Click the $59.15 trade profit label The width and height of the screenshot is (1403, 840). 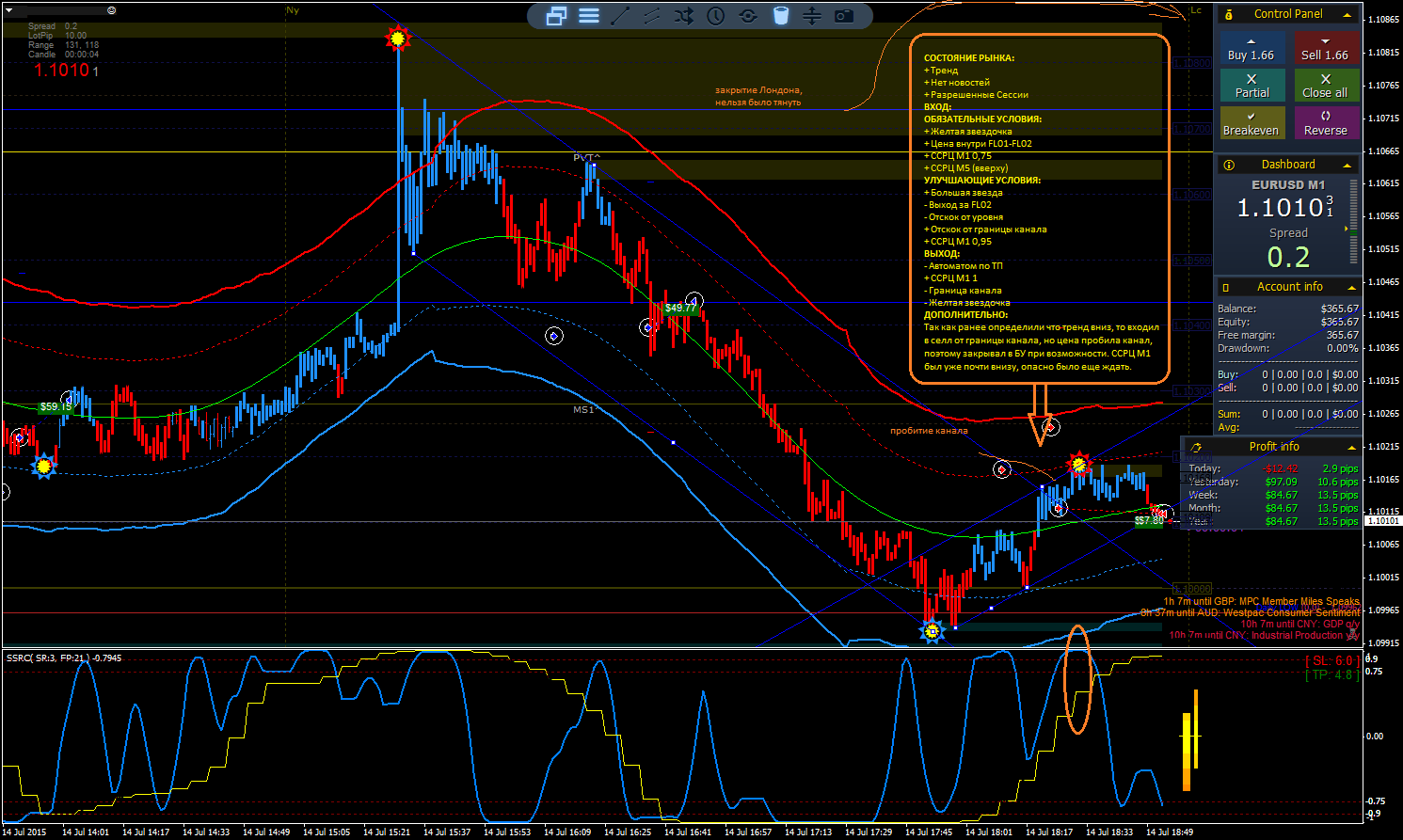point(56,406)
